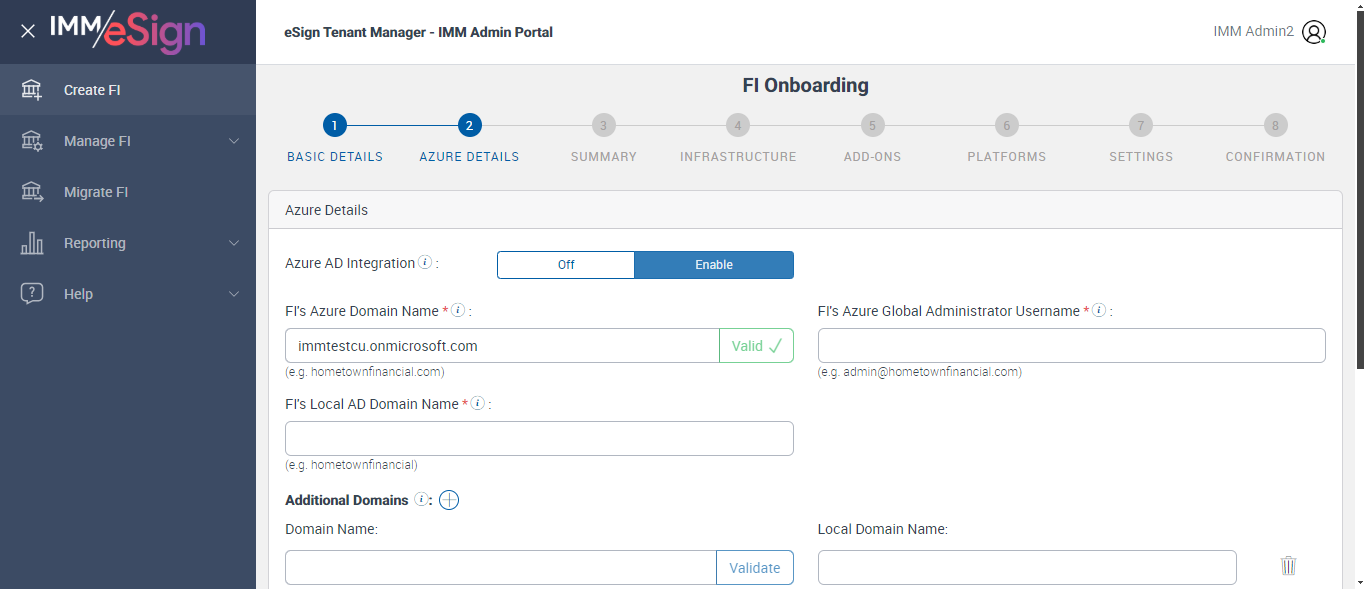
Task: Open Migrate FI in the sidebar
Action: 96,192
